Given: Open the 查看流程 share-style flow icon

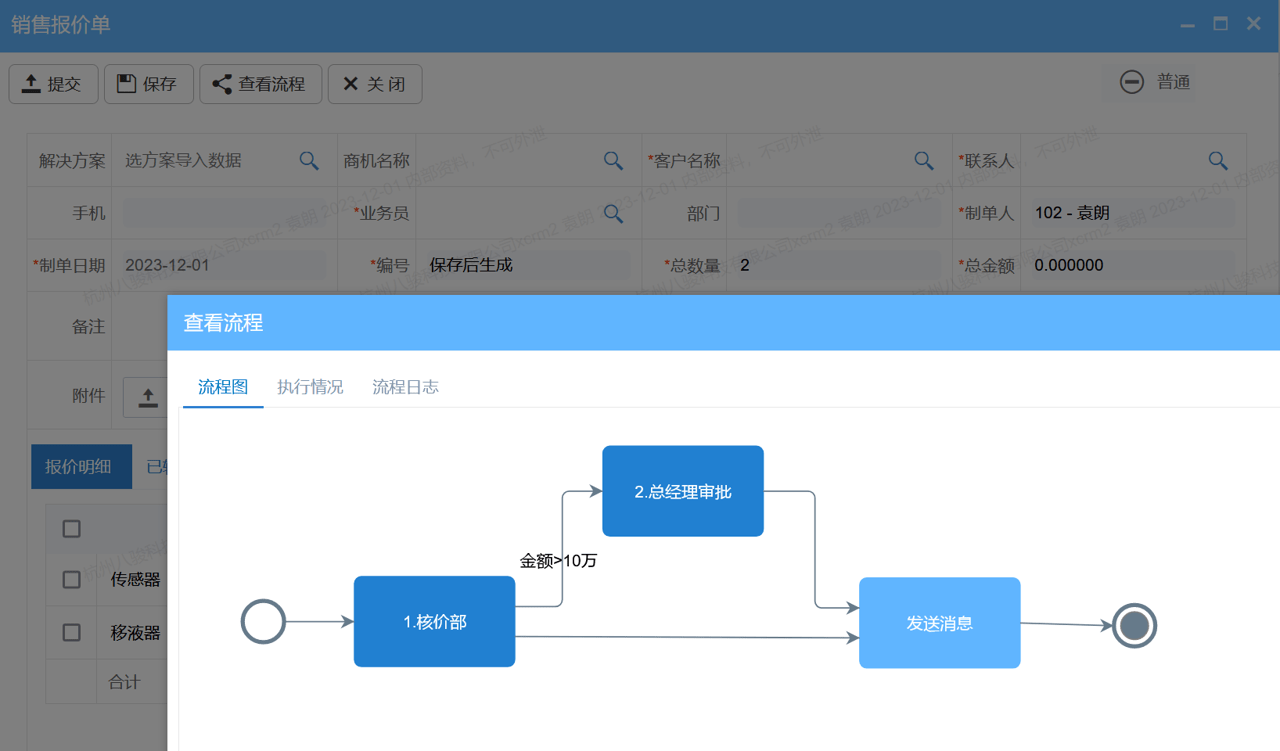Looking at the screenshot, I should (224, 84).
